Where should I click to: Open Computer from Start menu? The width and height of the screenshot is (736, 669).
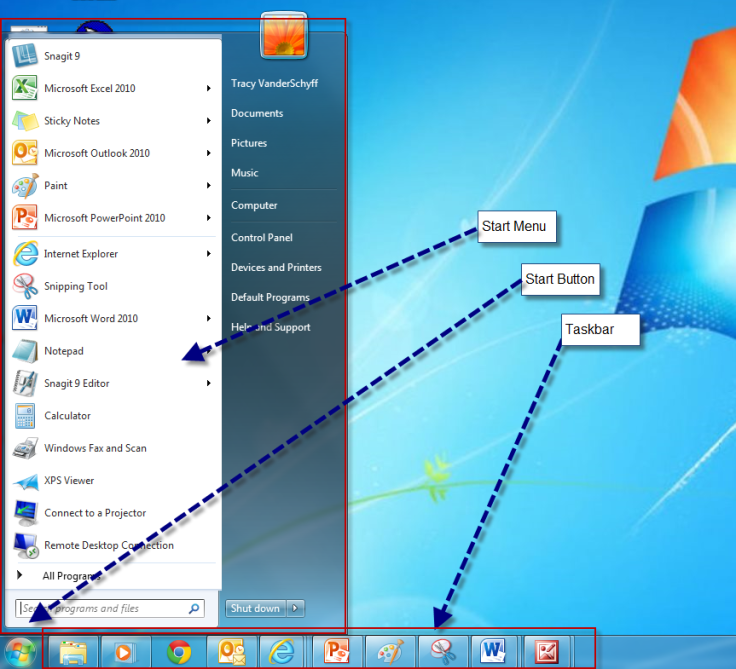pyautogui.click(x=254, y=205)
